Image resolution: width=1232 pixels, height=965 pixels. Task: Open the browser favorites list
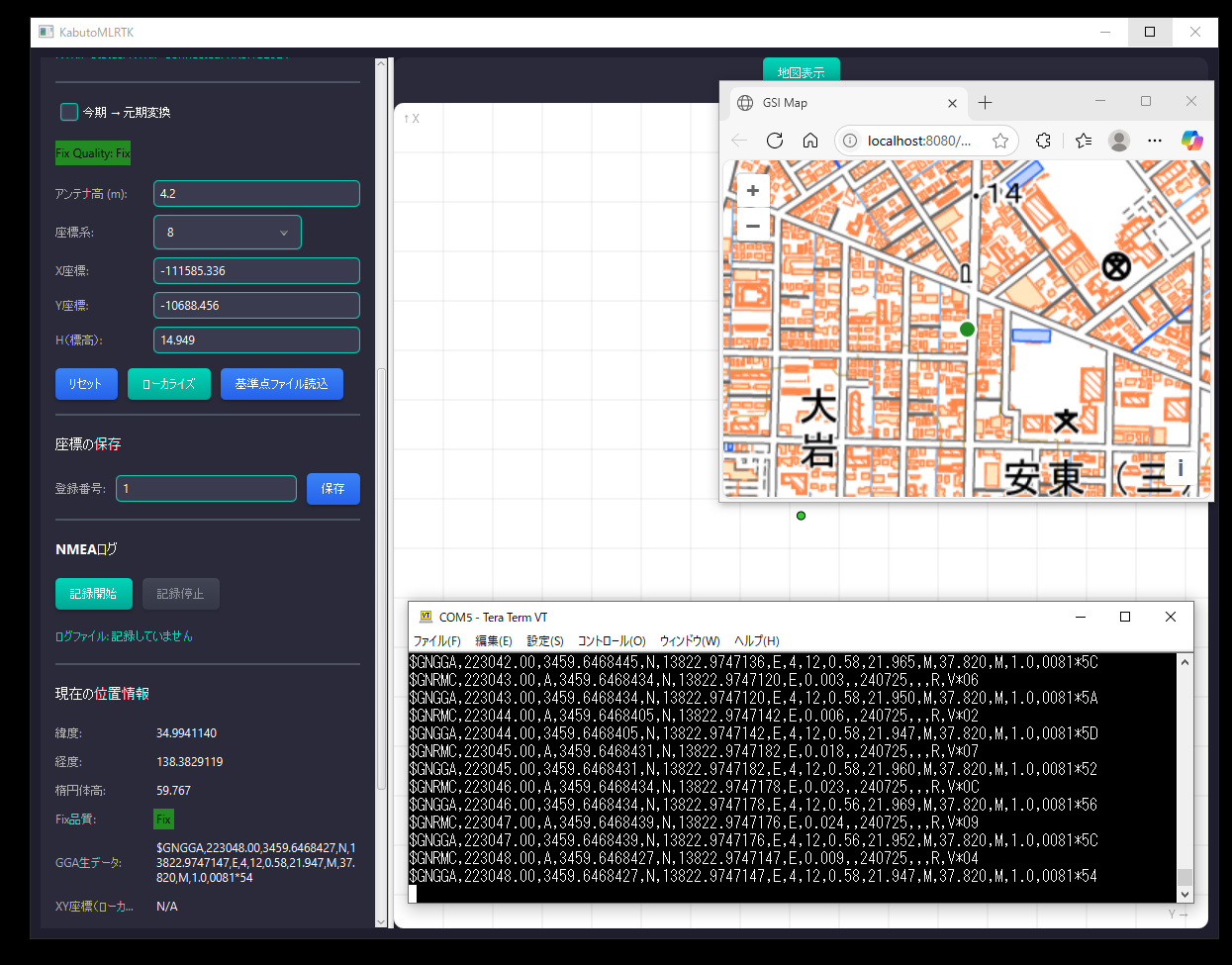click(x=1084, y=141)
